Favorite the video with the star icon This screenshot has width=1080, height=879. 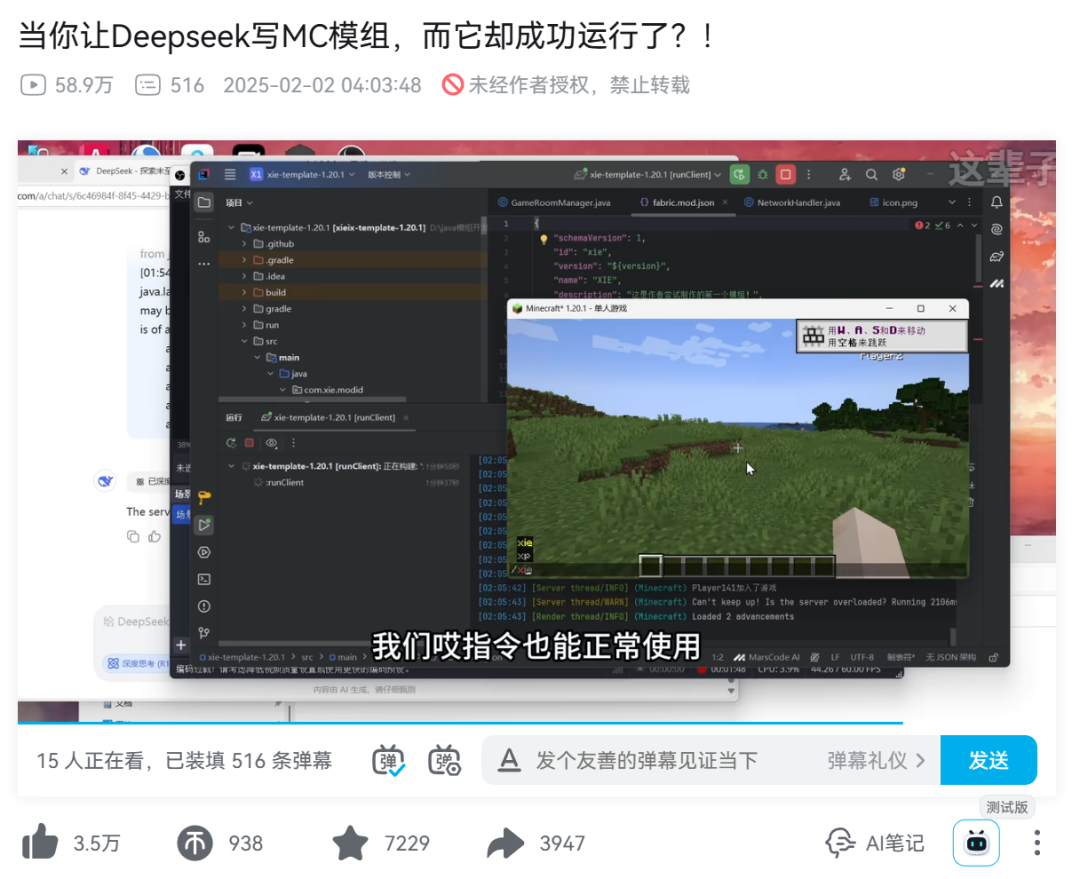pyautogui.click(x=351, y=842)
